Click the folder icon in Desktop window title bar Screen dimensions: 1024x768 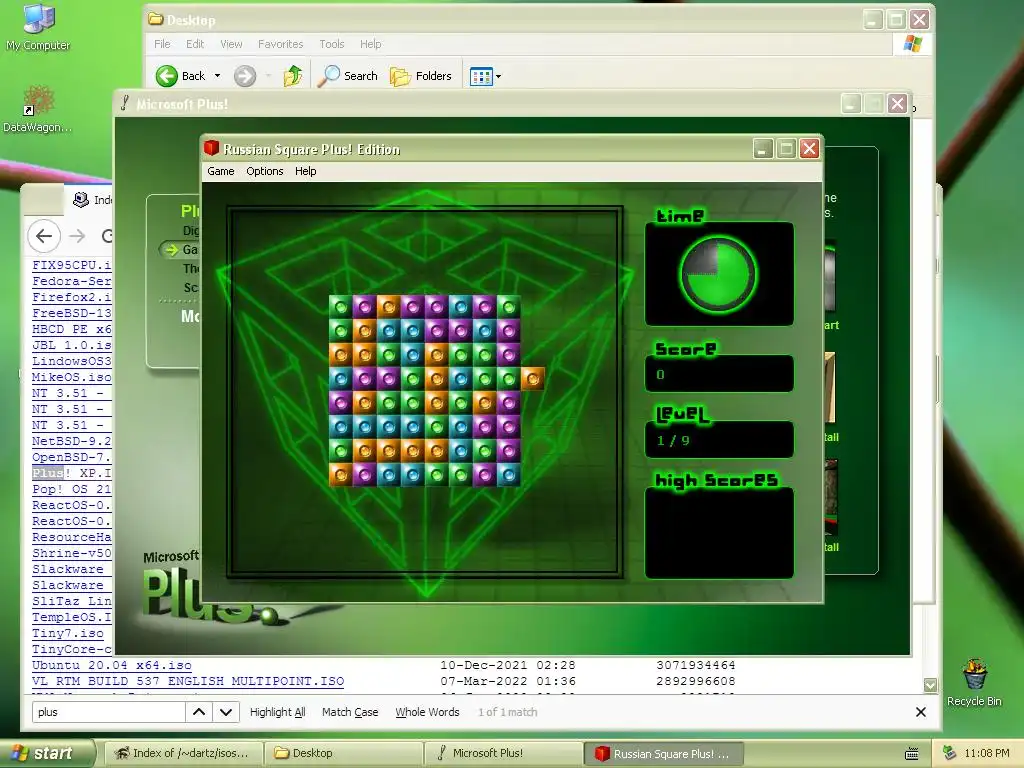click(x=155, y=19)
